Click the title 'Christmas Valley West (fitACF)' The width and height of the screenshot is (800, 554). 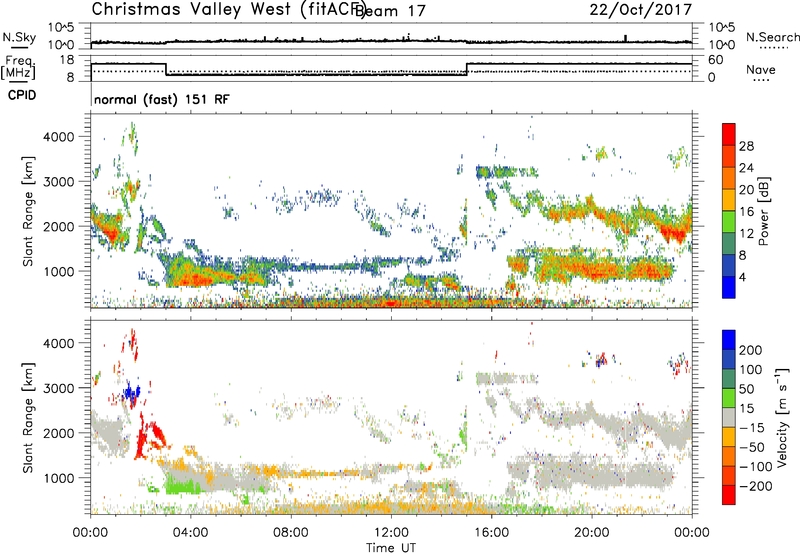pyautogui.click(x=228, y=9)
